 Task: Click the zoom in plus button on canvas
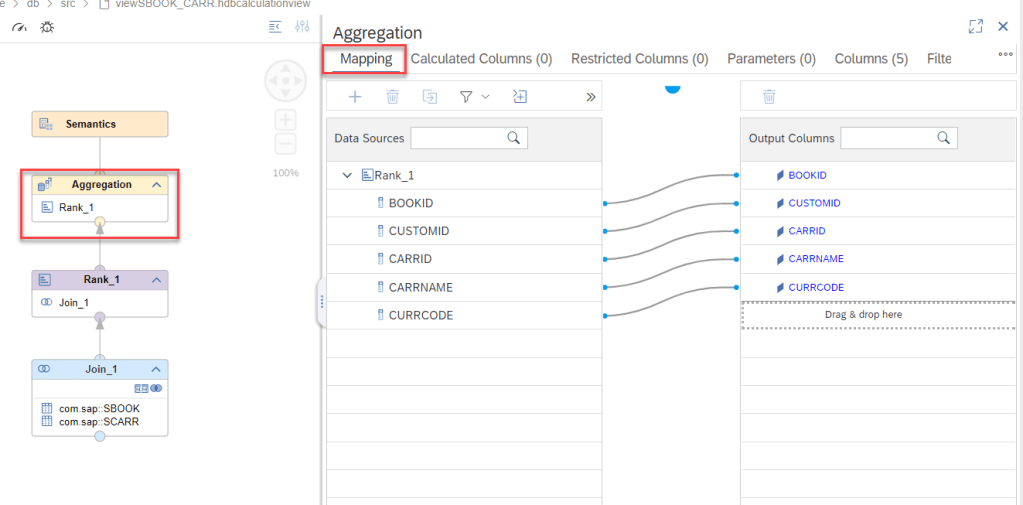click(285, 120)
